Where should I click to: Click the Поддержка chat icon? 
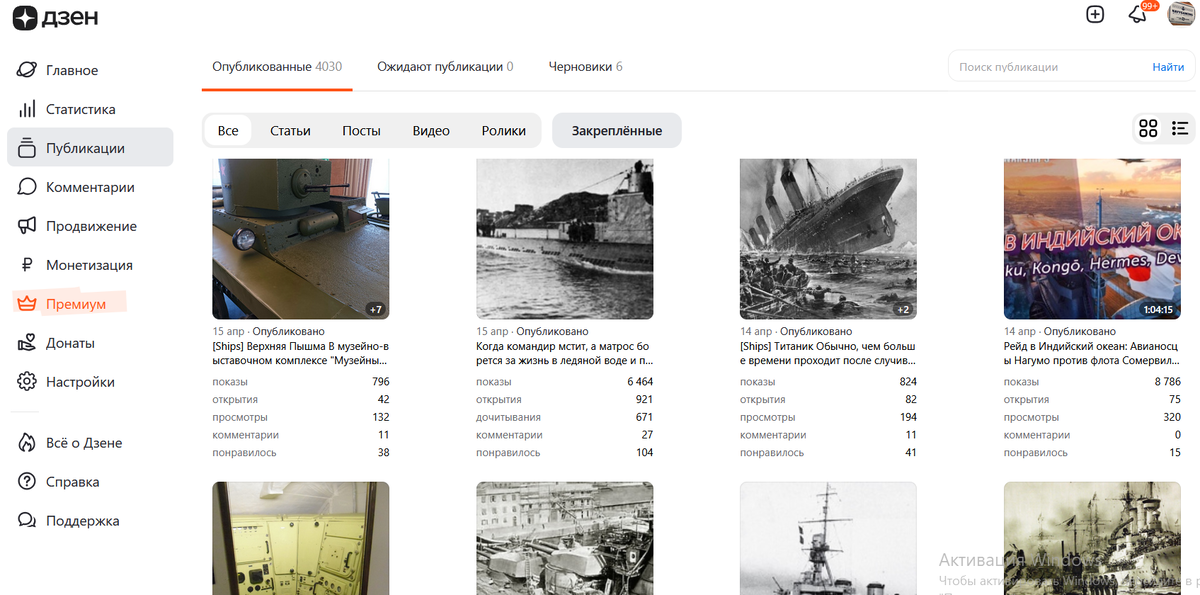click(27, 521)
